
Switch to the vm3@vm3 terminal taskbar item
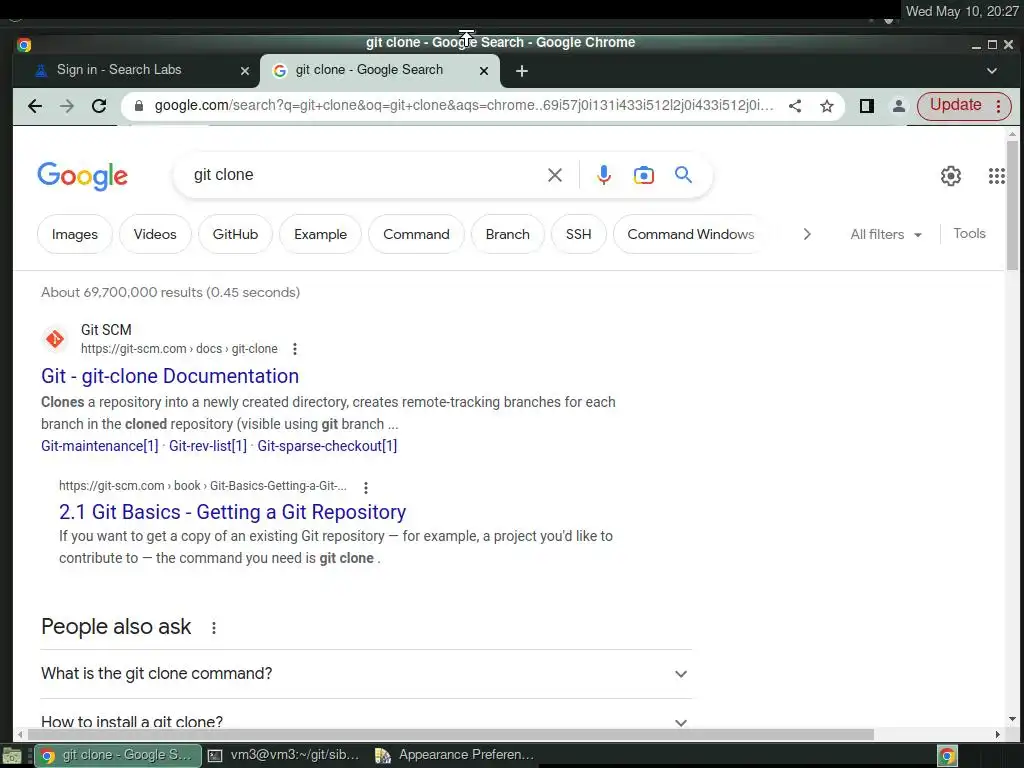coord(285,755)
